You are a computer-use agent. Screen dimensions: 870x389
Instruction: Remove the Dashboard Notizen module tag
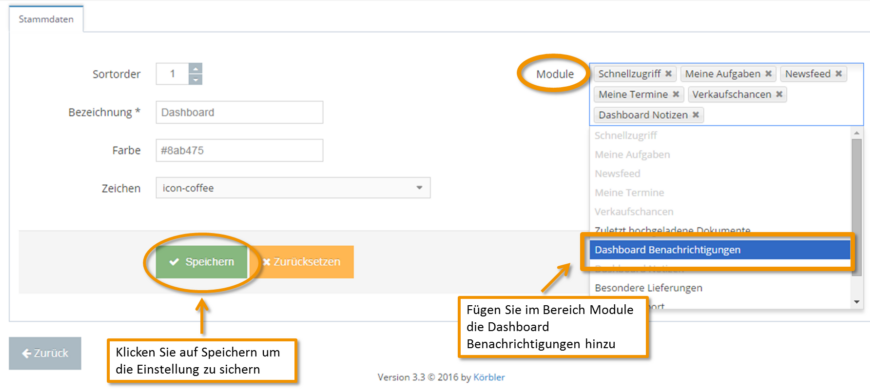(x=695, y=115)
